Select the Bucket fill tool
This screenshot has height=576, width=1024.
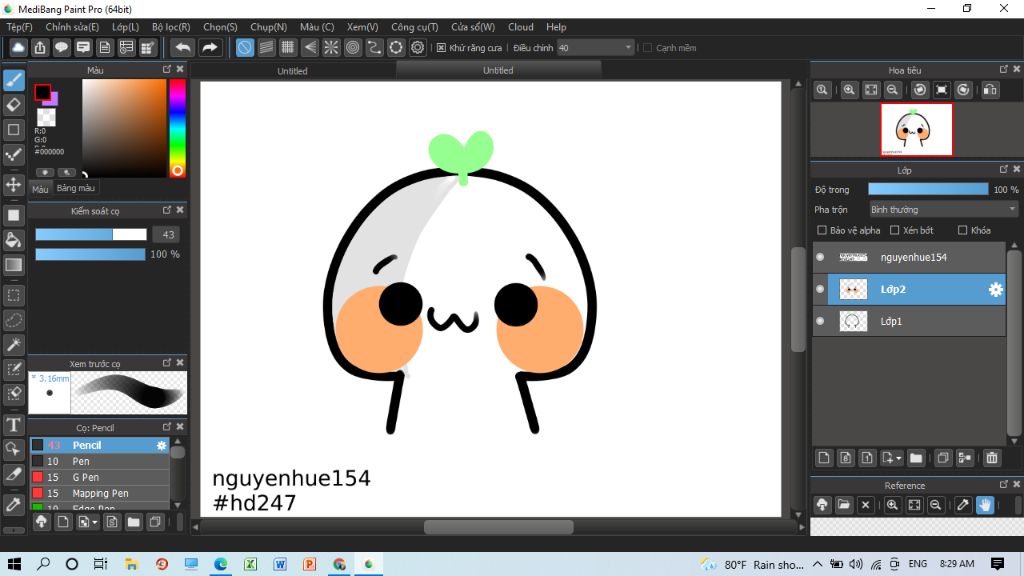coord(14,240)
